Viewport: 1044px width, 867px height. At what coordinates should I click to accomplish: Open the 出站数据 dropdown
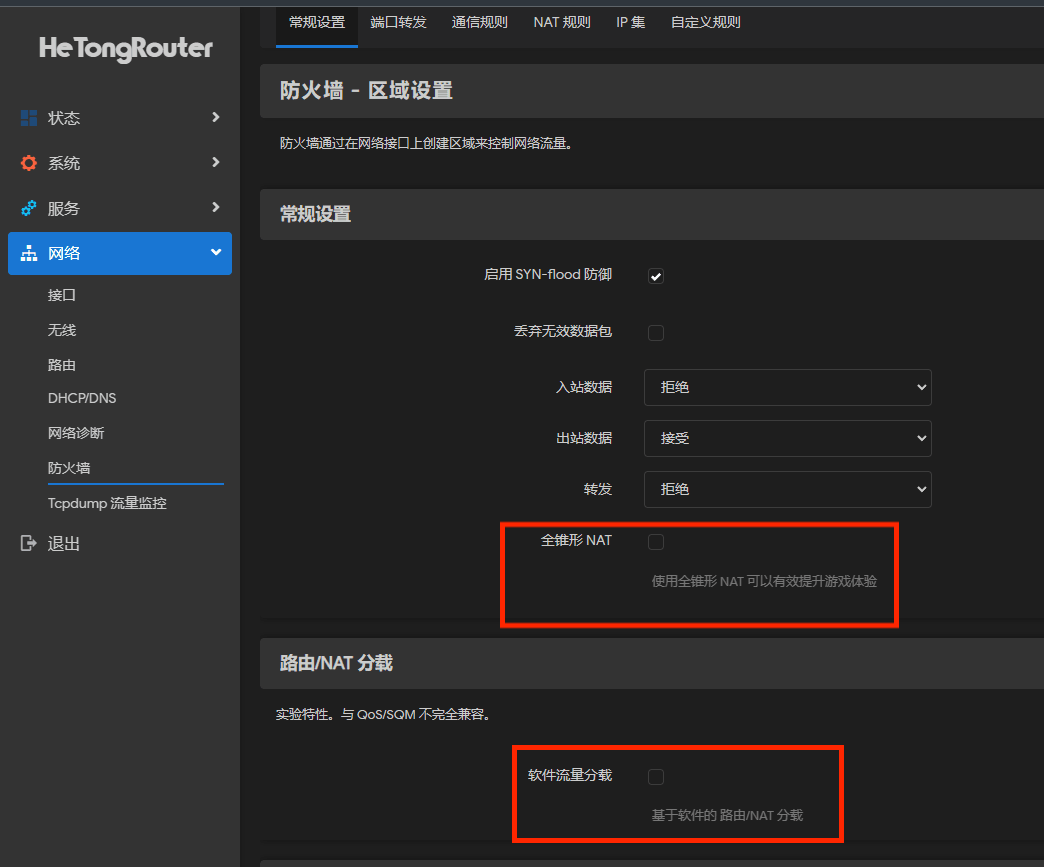pos(787,438)
